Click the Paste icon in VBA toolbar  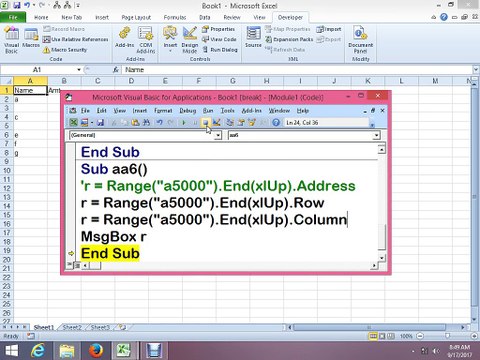pyautogui.click(x=135, y=123)
